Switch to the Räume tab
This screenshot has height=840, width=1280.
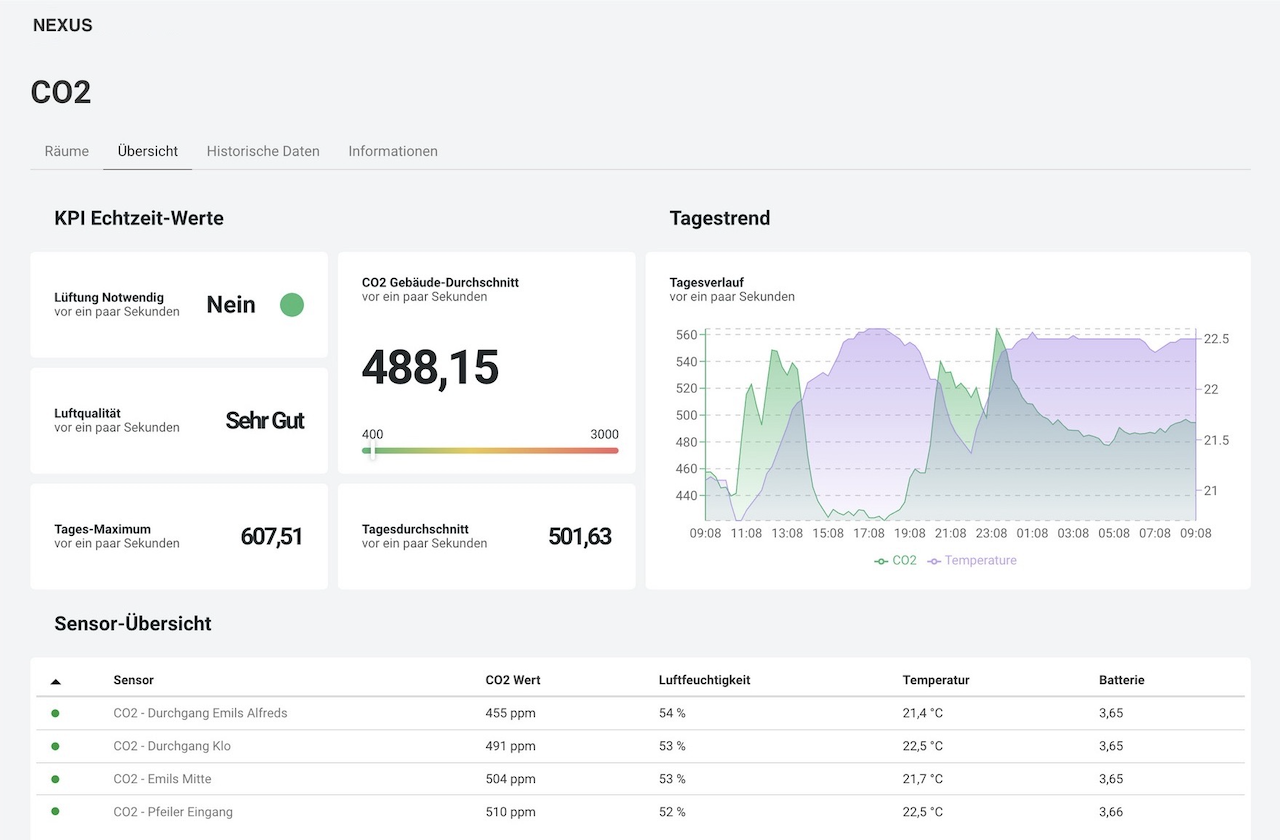[67, 151]
